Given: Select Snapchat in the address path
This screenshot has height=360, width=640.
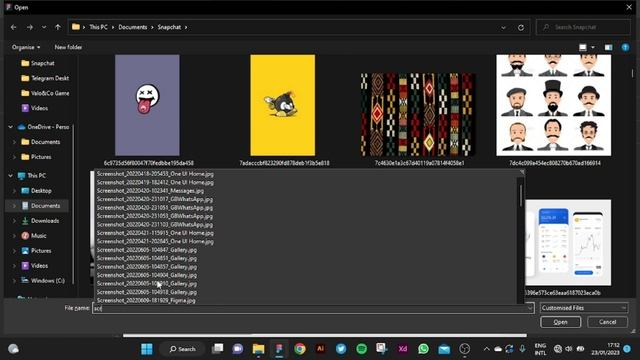Looking at the screenshot, I should (169, 27).
